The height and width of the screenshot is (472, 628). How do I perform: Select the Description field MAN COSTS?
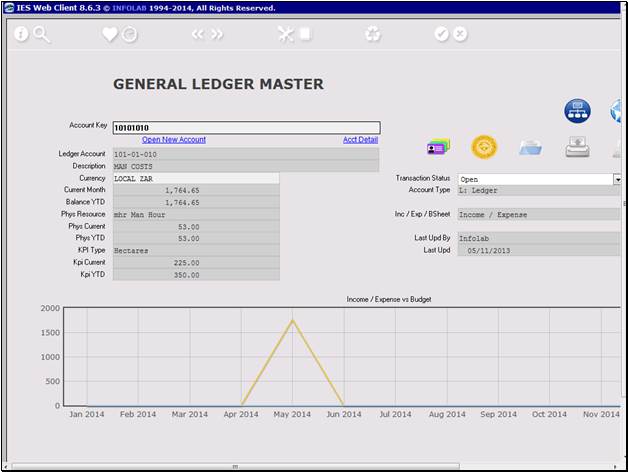point(246,166)
